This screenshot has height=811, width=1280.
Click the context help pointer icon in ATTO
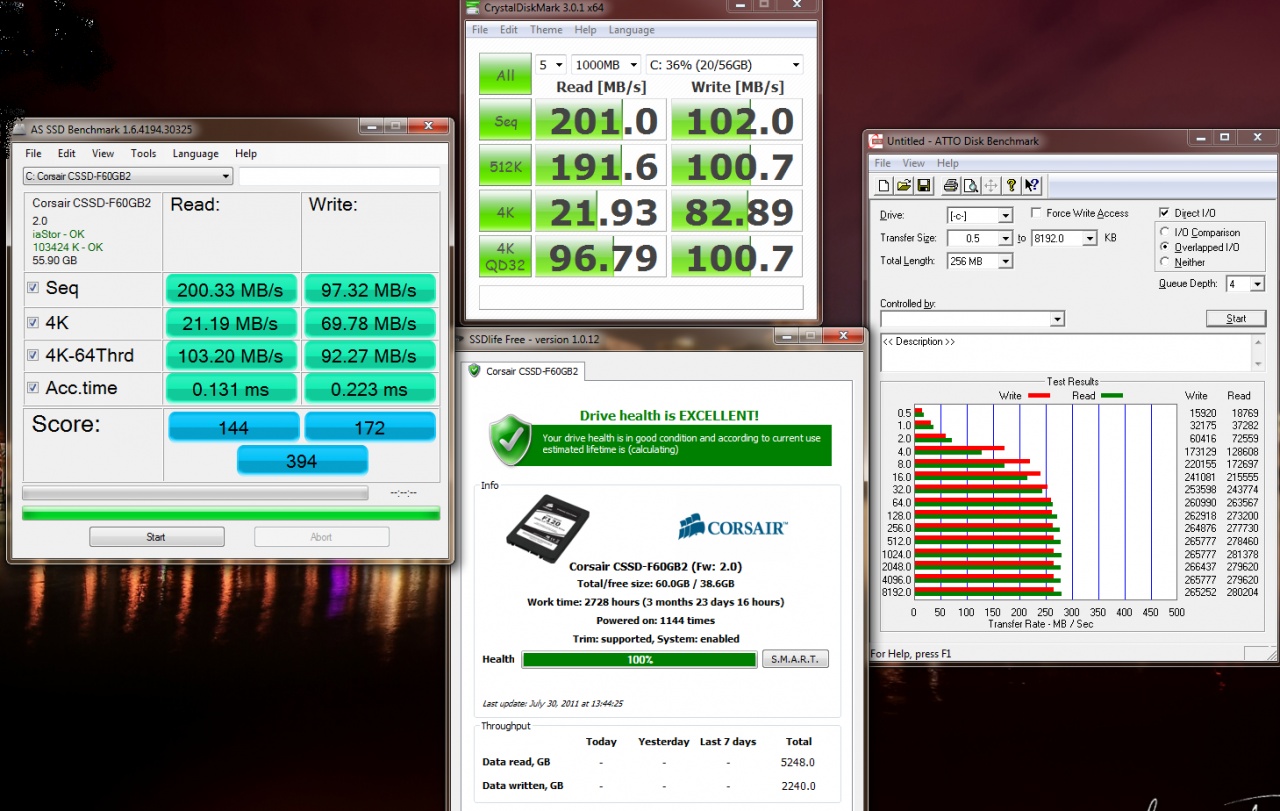1032,186
